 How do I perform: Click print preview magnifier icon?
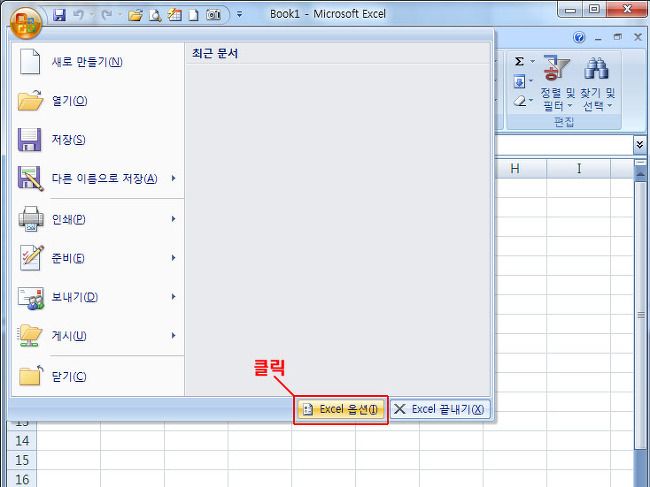(155, 15)
